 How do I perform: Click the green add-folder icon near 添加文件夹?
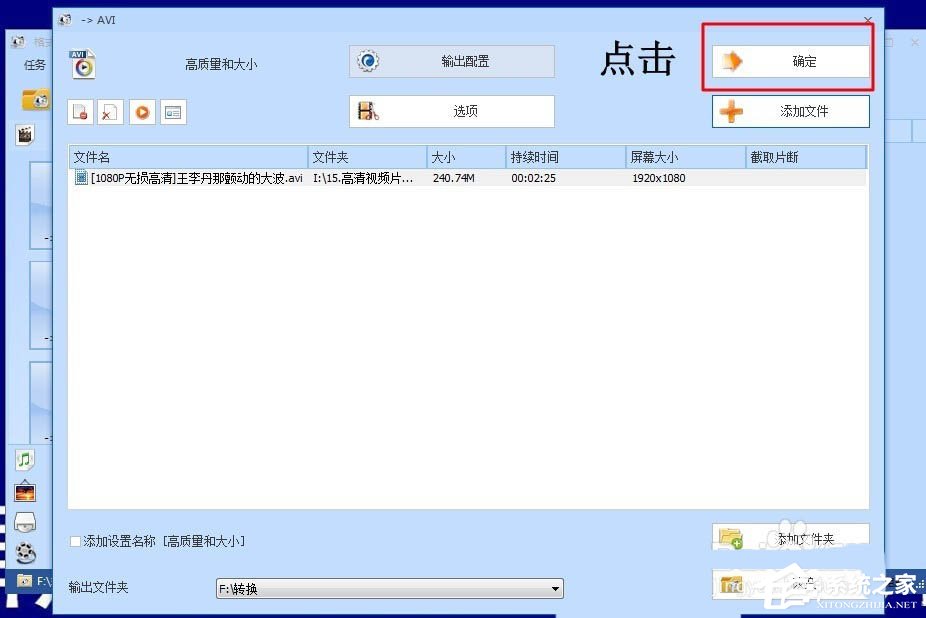[731, 537]
